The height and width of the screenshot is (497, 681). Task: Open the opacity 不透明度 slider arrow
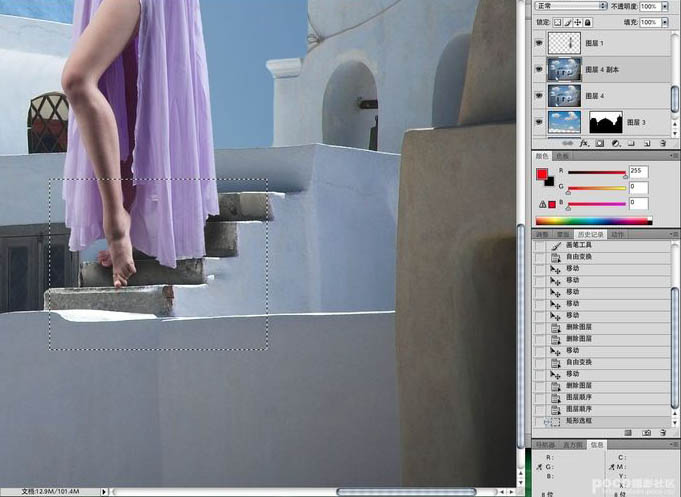pos(665,6)
